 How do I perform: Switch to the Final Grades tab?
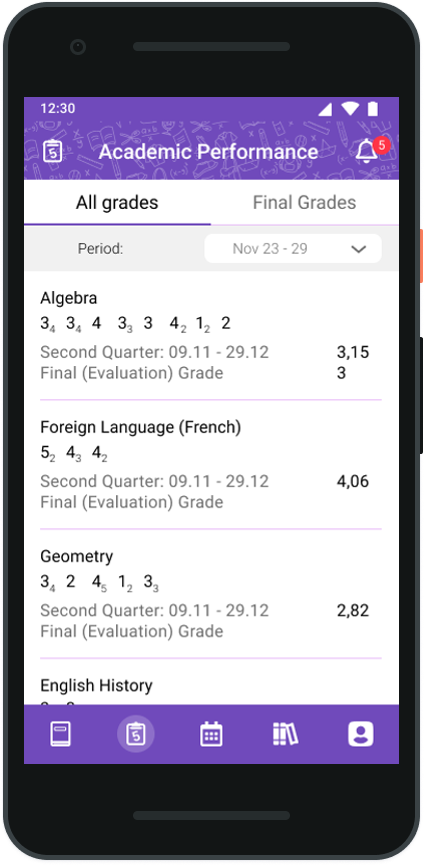(304, 202)
